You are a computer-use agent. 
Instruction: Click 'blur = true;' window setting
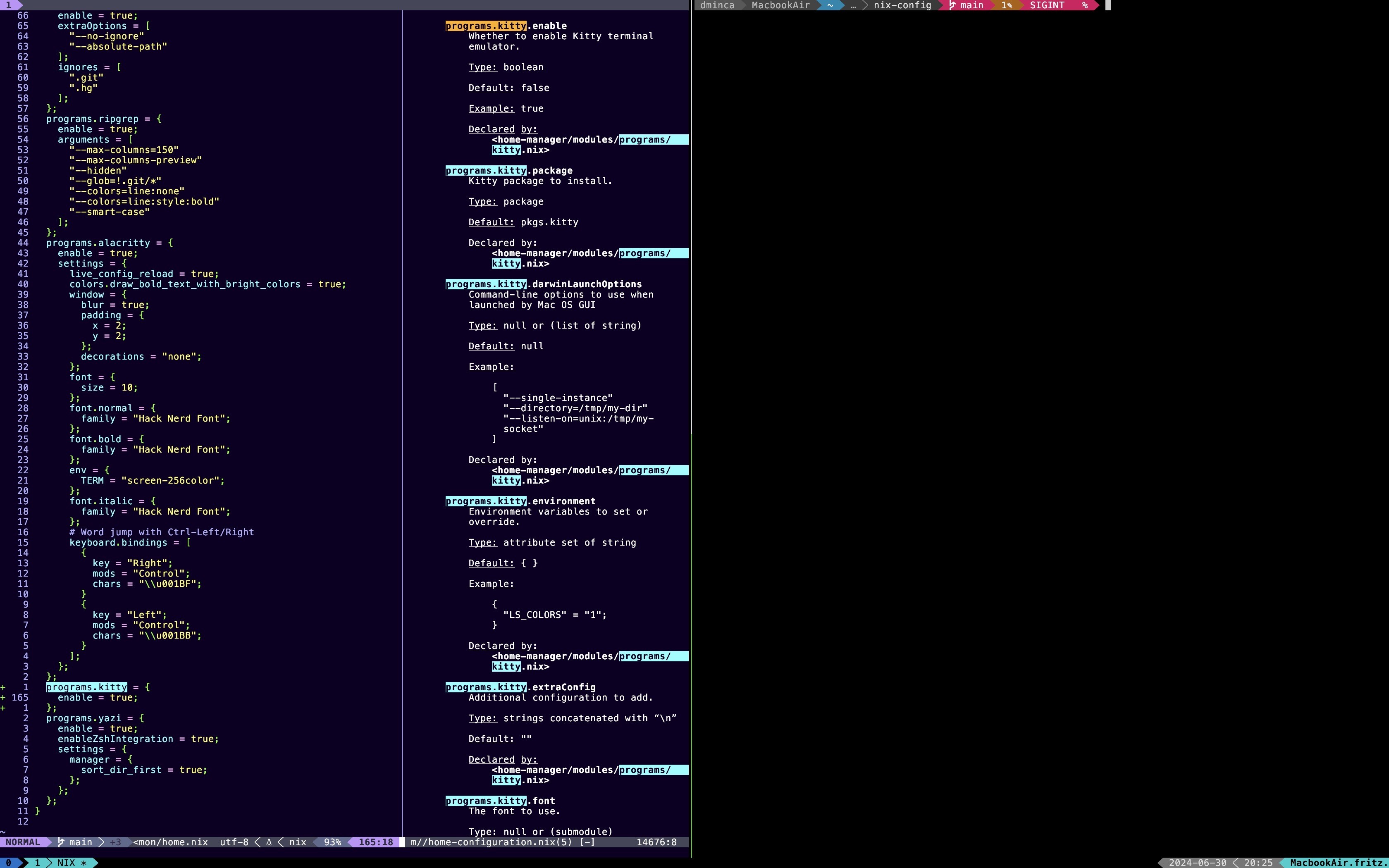coord(115,305)
